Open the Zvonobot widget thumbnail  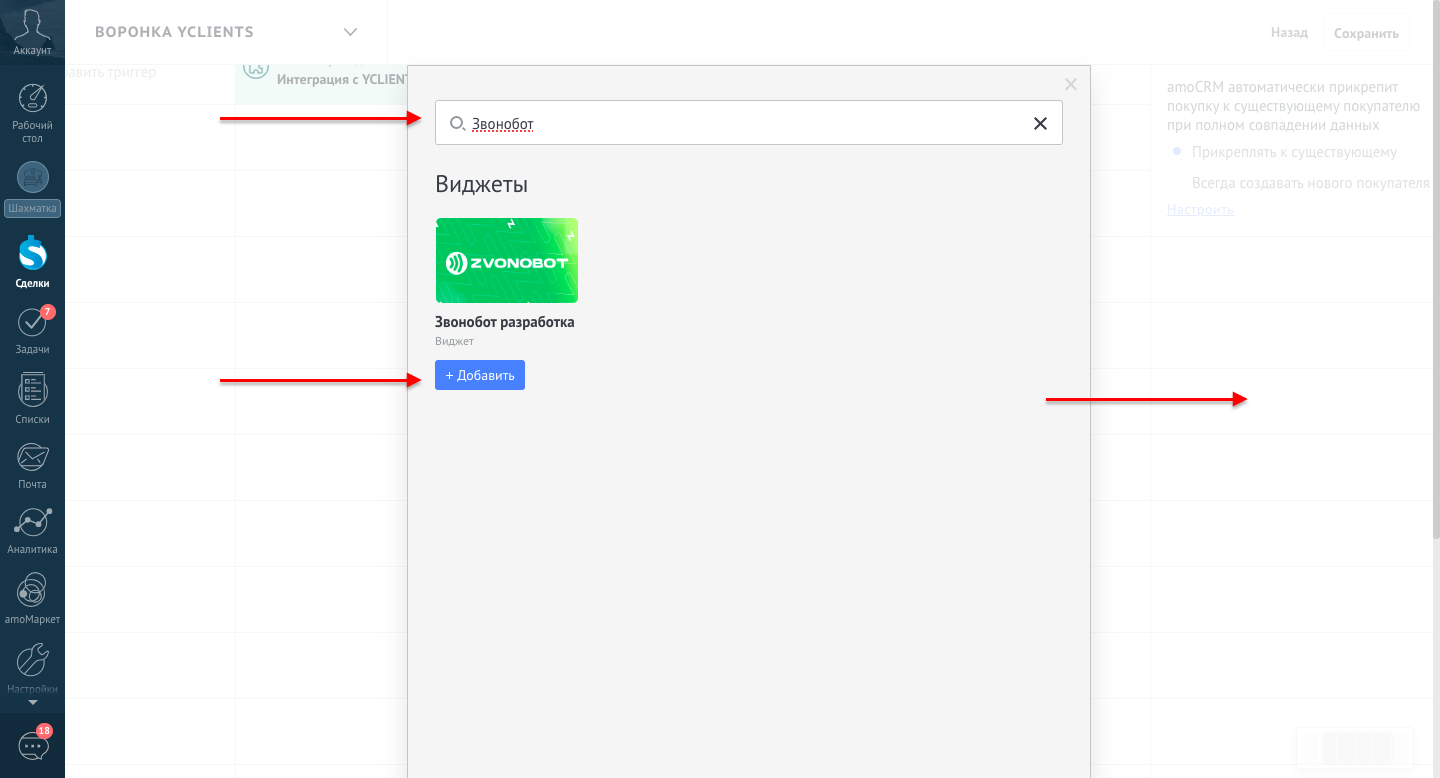(506, 260)
